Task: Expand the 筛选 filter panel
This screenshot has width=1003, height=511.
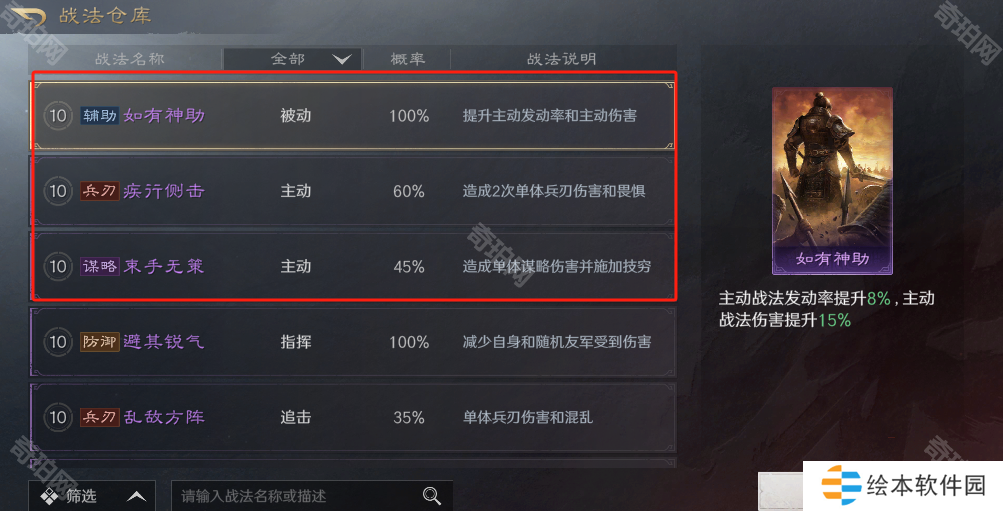Action: pyautogui.click(x=92, y=496)
